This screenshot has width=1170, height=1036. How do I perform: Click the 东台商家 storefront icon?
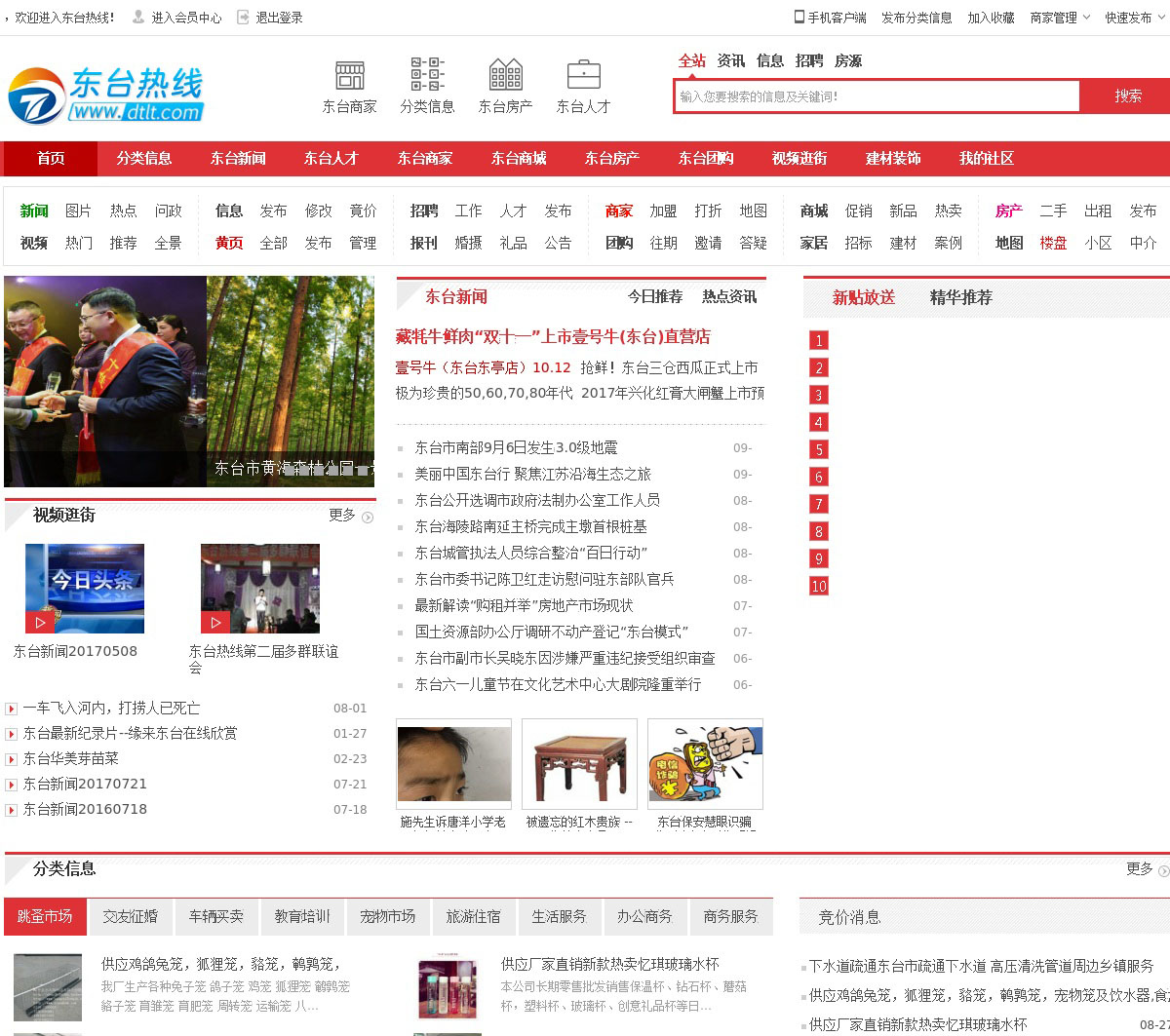[349, 76]
